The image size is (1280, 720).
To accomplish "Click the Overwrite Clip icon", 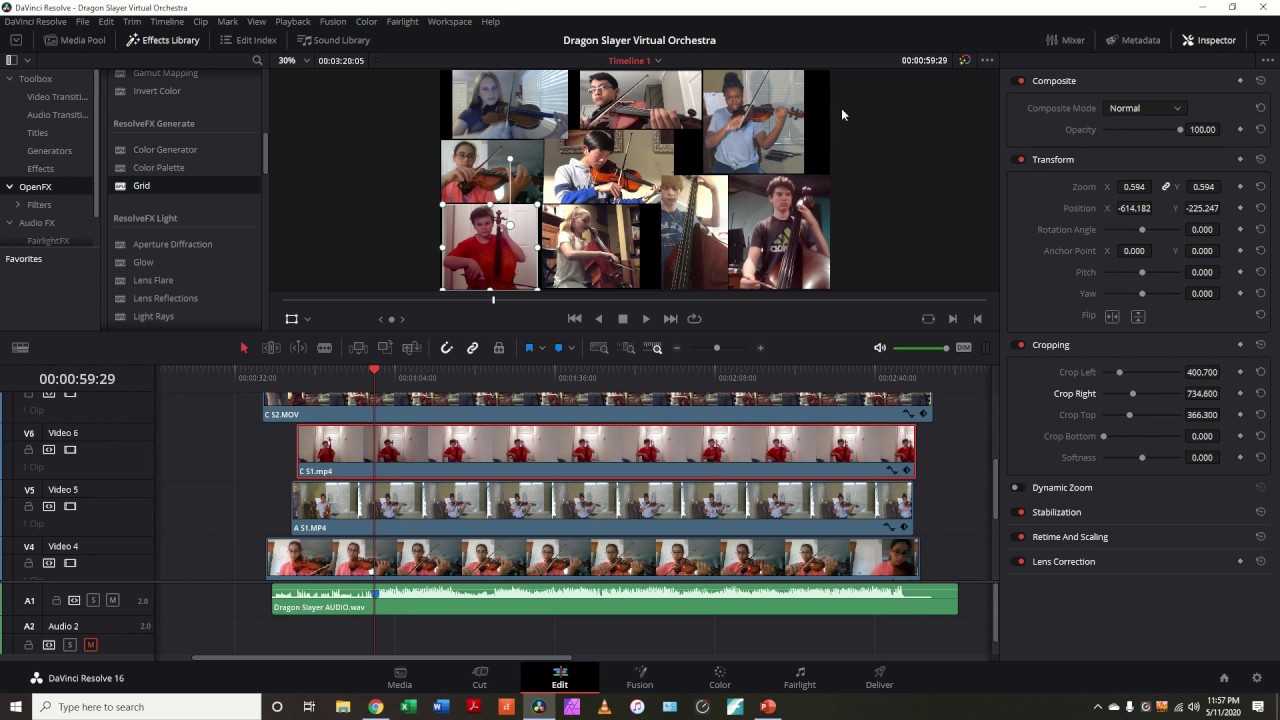I will tap(385, 348).
